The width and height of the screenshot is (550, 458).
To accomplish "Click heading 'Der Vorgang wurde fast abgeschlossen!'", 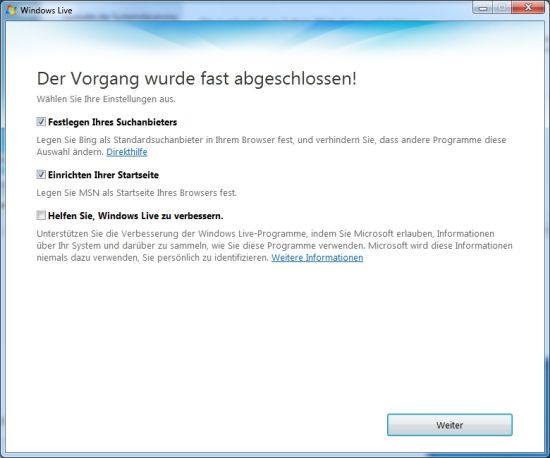I will click(x=196, y=79).
